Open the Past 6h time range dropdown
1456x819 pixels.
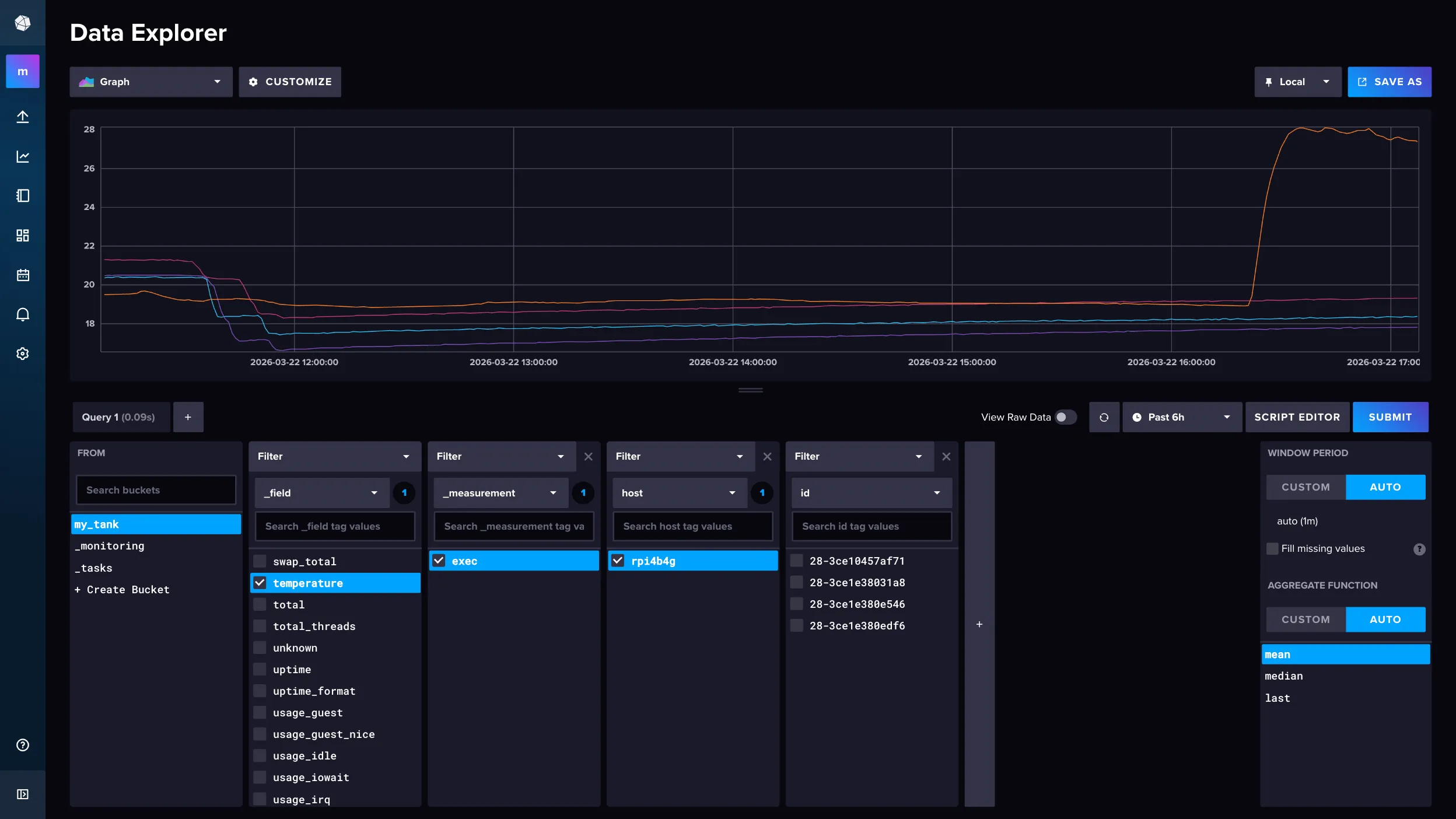coord(1182,417)
